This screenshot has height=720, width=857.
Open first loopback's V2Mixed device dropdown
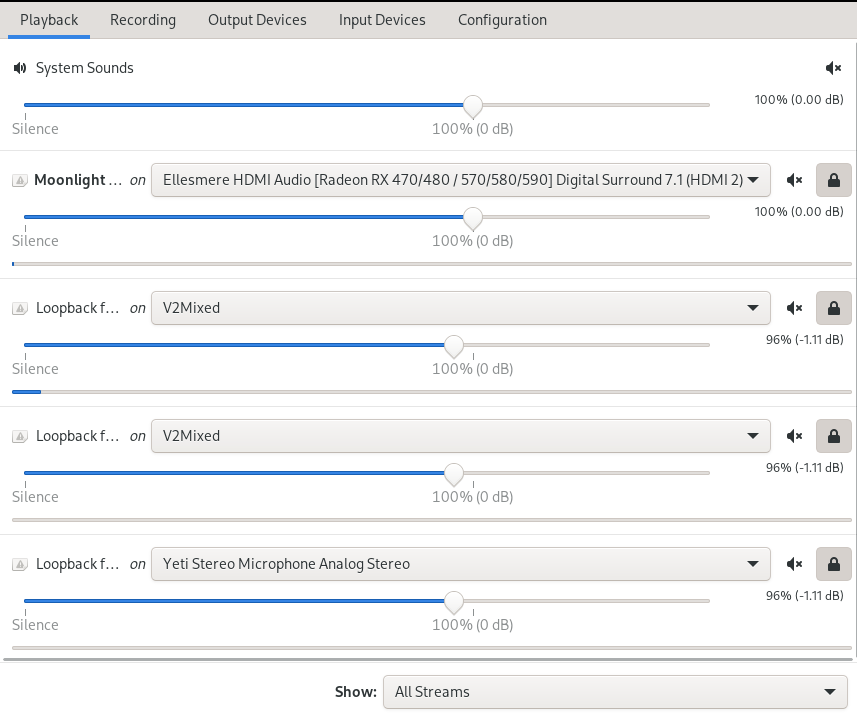tap(461, 308)
